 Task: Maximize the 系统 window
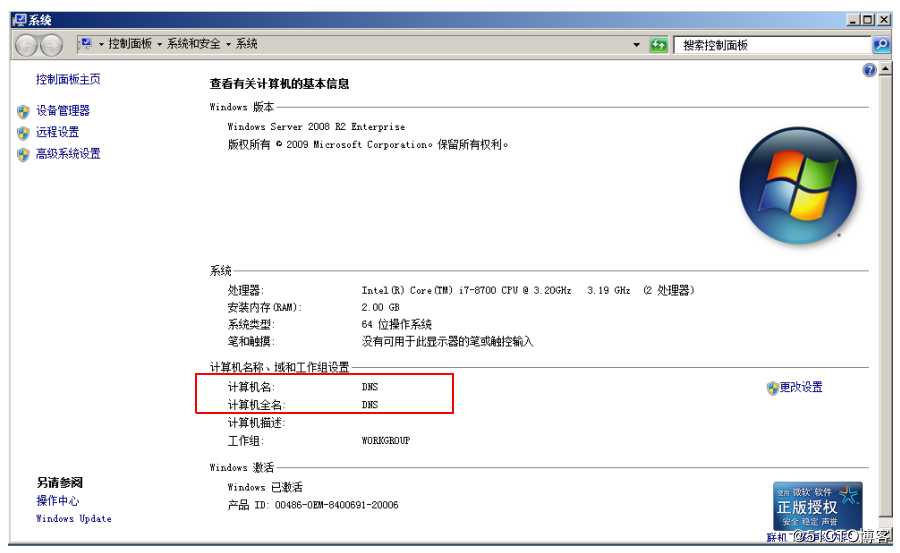click(868, 20)
